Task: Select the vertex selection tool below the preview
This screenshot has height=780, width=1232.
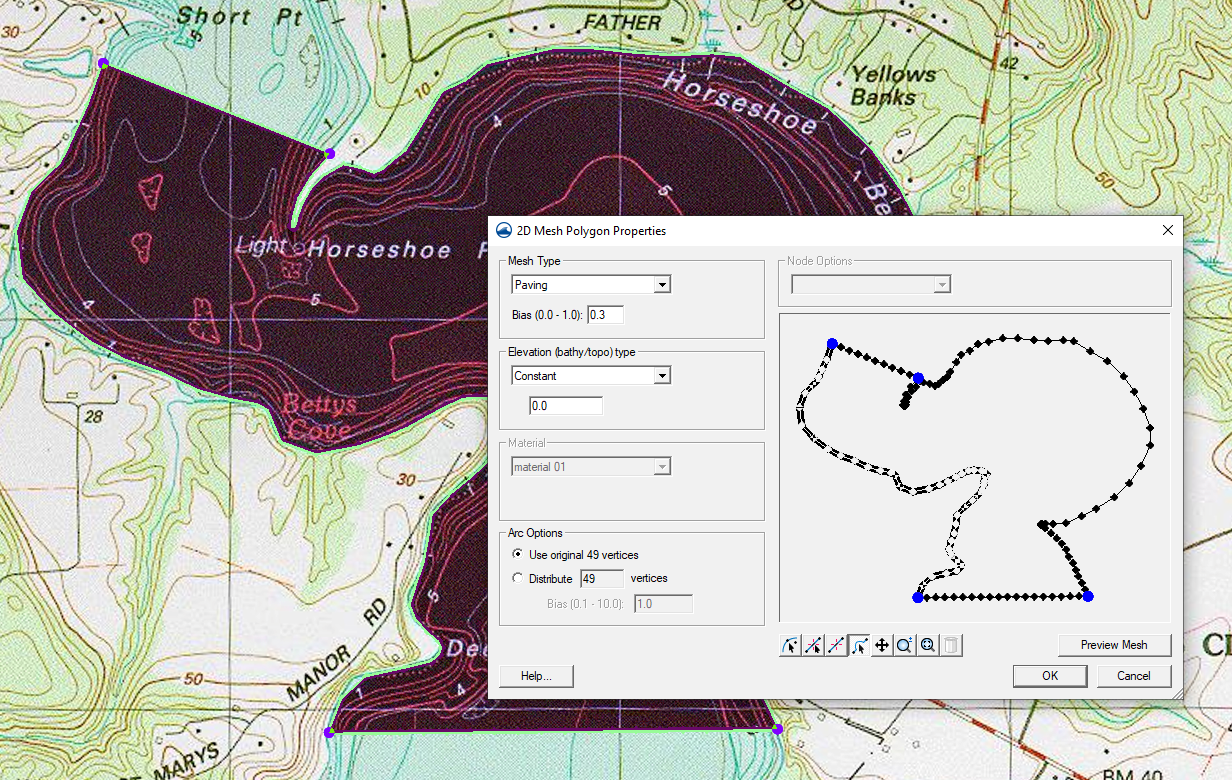Action: 789,645
